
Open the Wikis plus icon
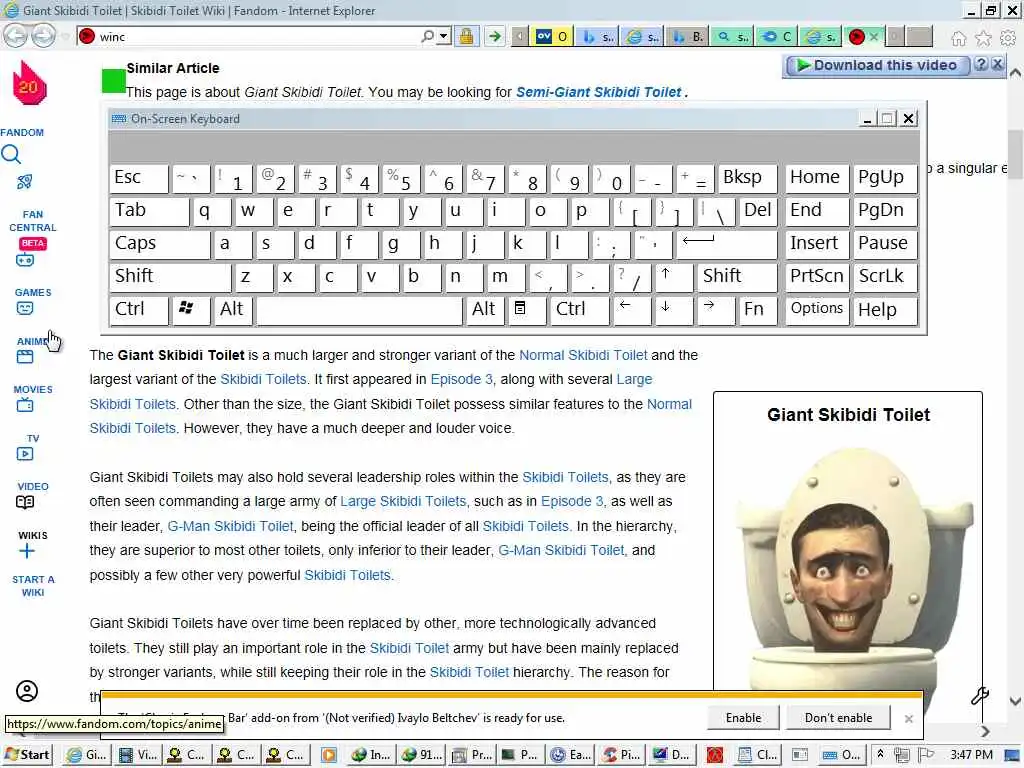27,551
